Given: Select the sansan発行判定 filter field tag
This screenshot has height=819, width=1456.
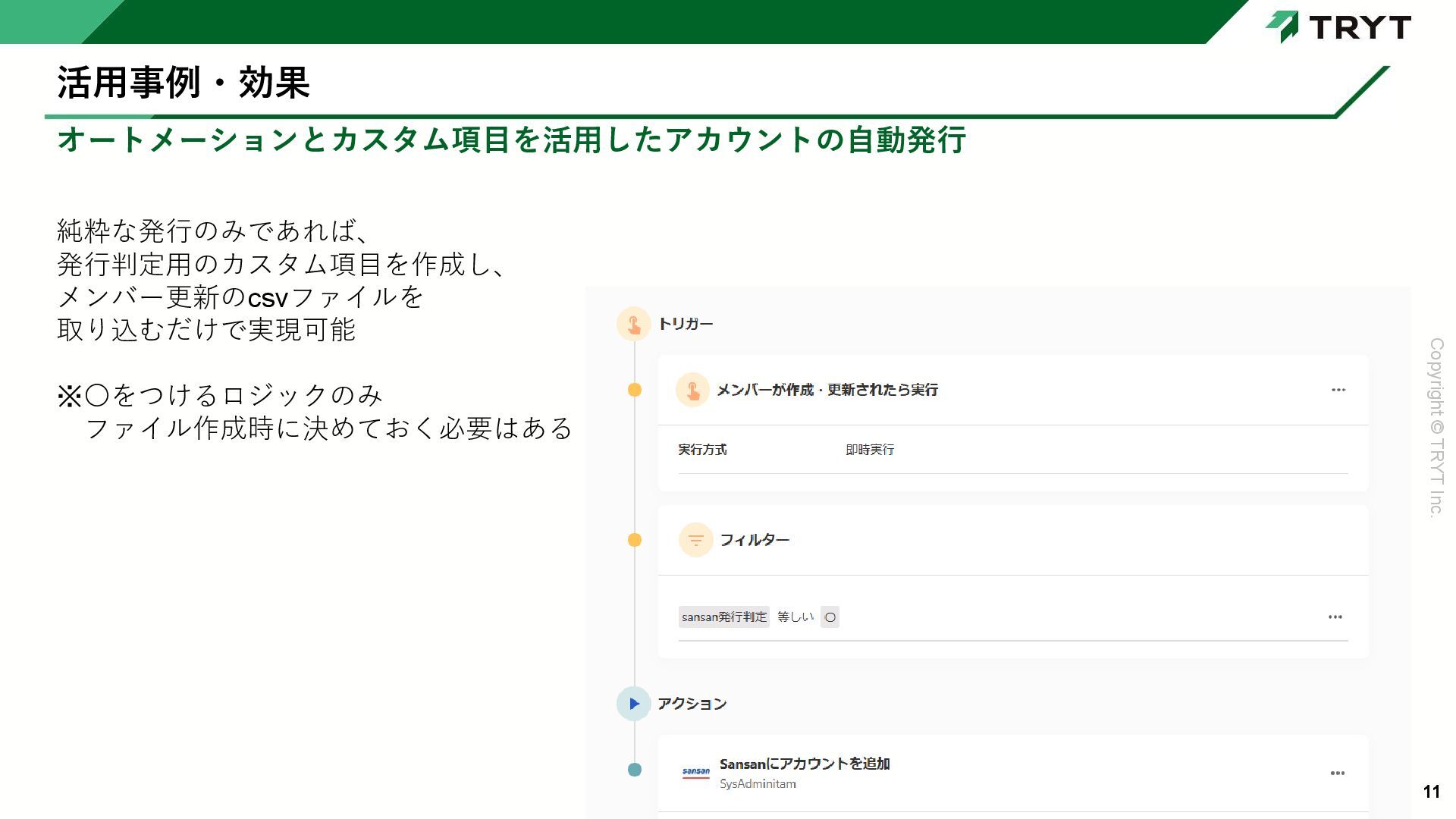Looking at the screenshot, I should pyautogui.click(x=723, y=617).
